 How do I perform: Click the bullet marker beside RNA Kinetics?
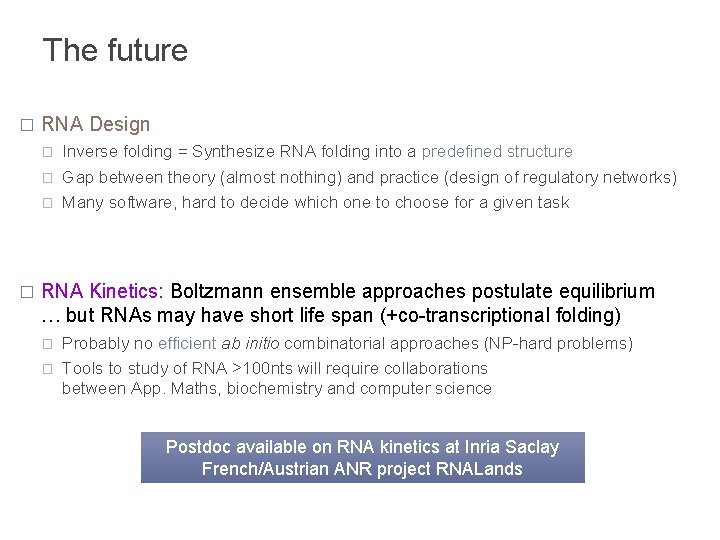tap(27, 292)
